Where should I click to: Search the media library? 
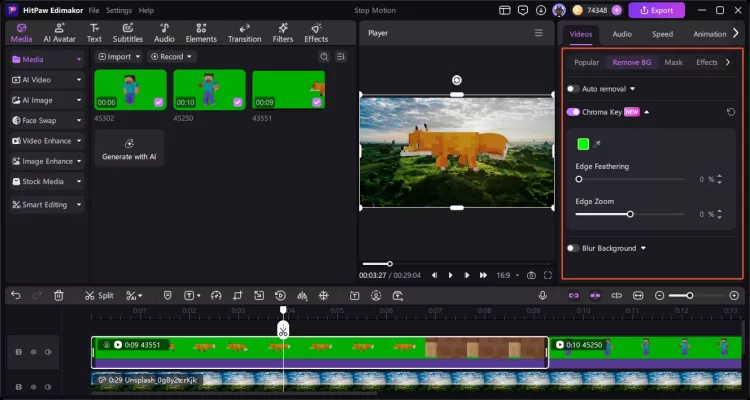(324, 56)
